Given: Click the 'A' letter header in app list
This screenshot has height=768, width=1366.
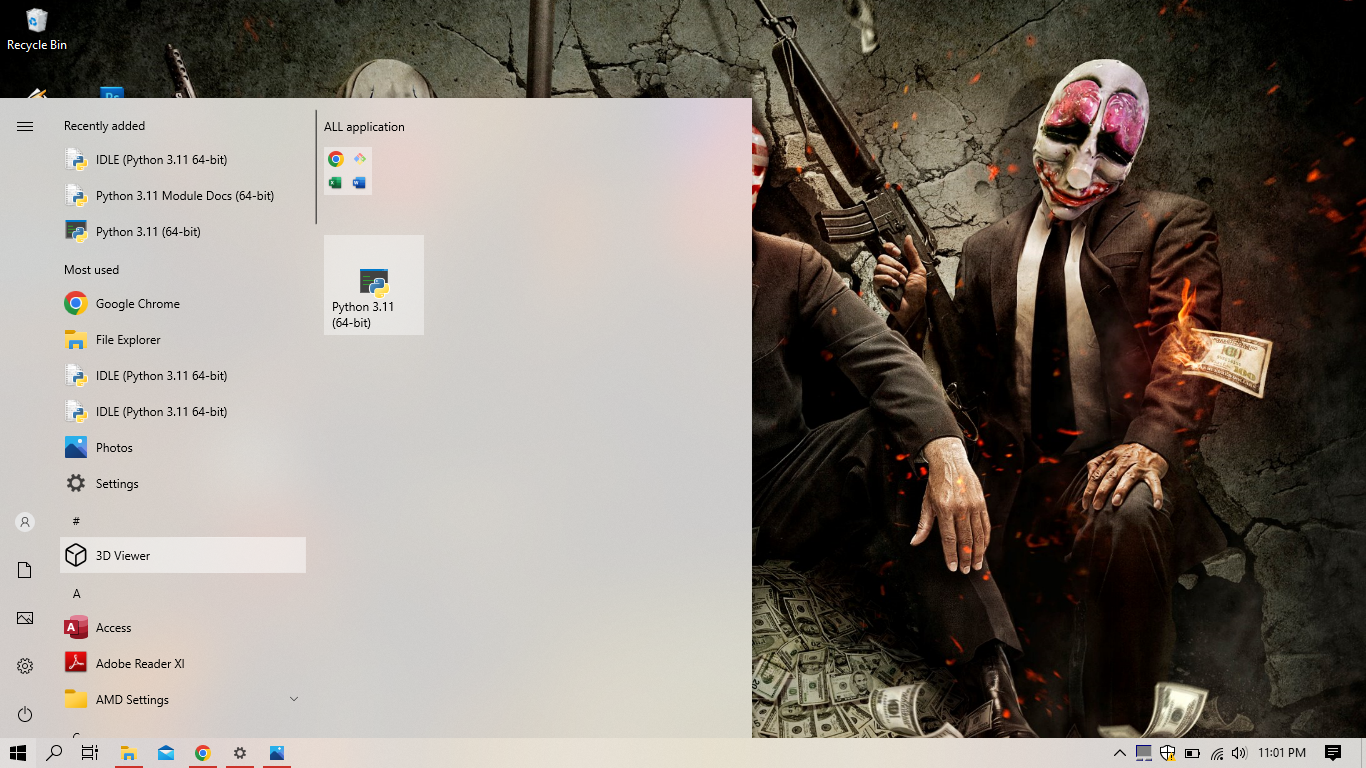Looking at the screenshot, I should click(x=76, y=594).
